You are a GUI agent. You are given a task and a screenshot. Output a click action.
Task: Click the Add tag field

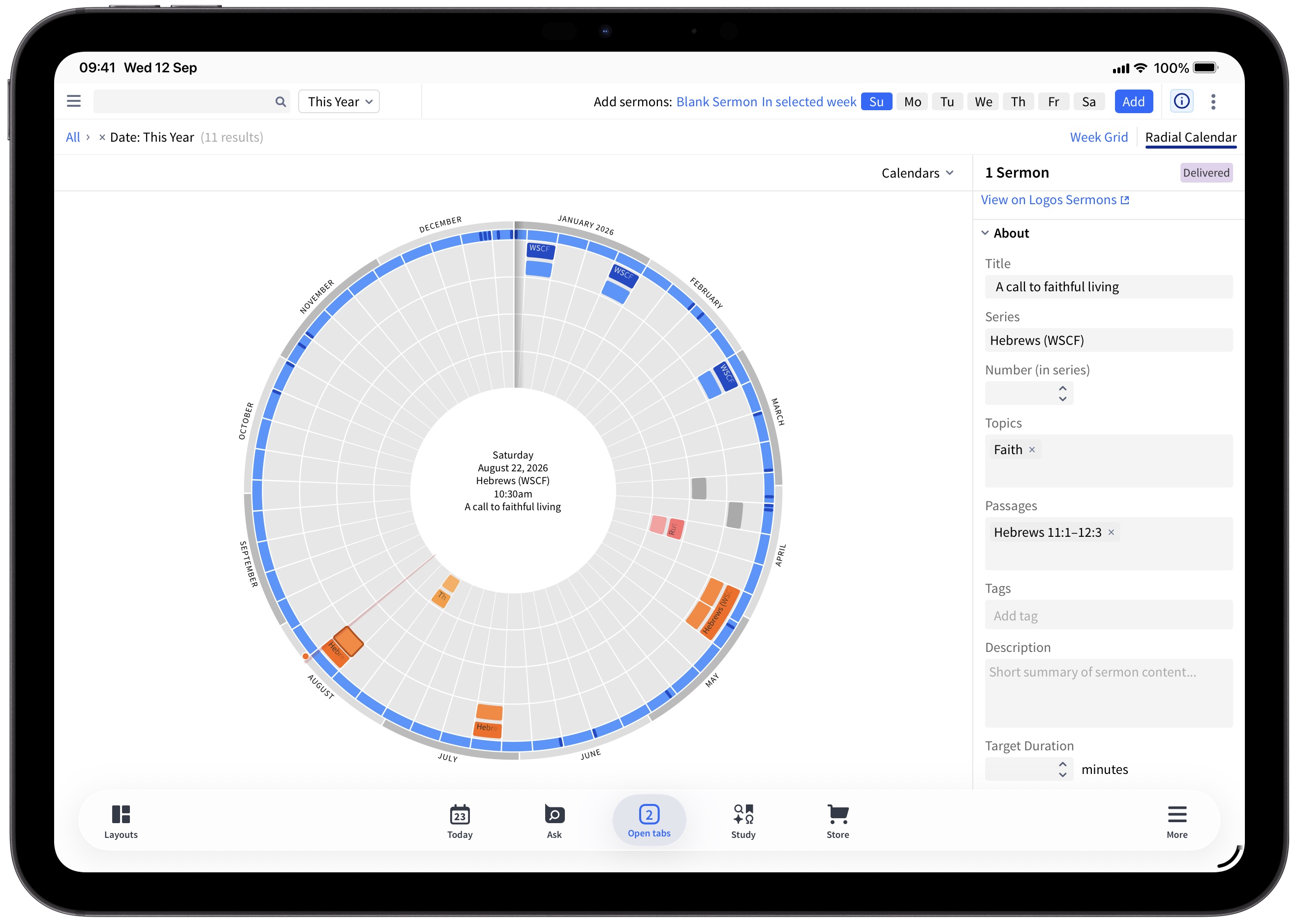(1109, 615)
